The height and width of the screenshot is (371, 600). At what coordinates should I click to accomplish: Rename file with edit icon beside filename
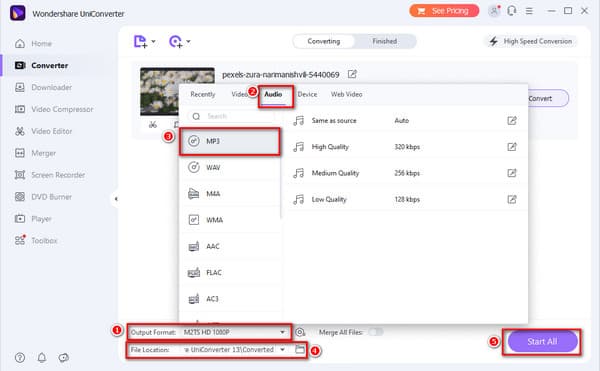pos(352,74)
